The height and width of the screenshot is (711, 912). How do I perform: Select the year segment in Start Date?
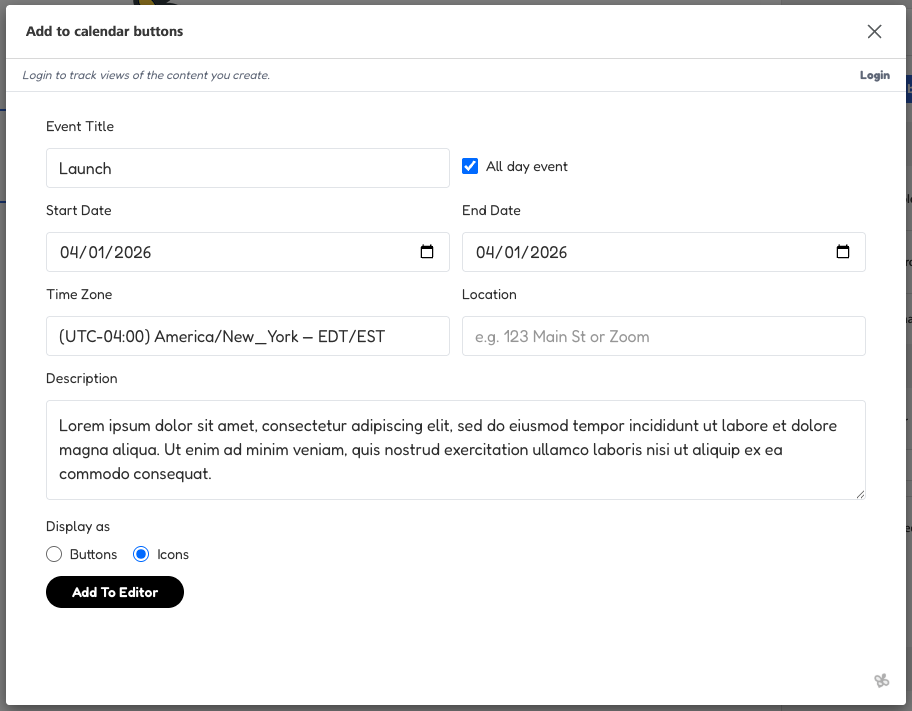click(x=131, y=252)
